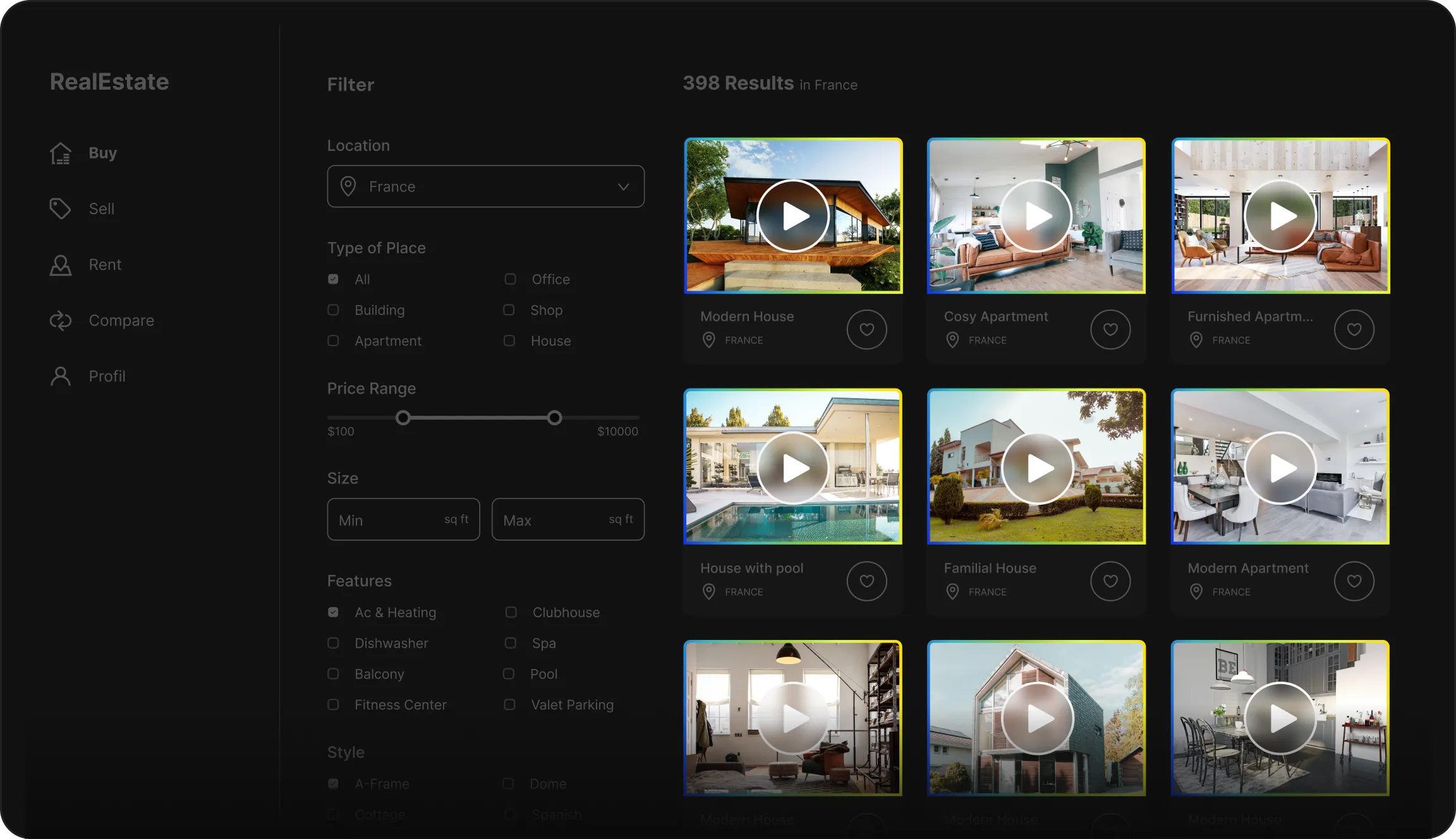This screenshot has width=1456, height=839.
Task: Click the Compare arrows icon
Action: coord(61,320)
